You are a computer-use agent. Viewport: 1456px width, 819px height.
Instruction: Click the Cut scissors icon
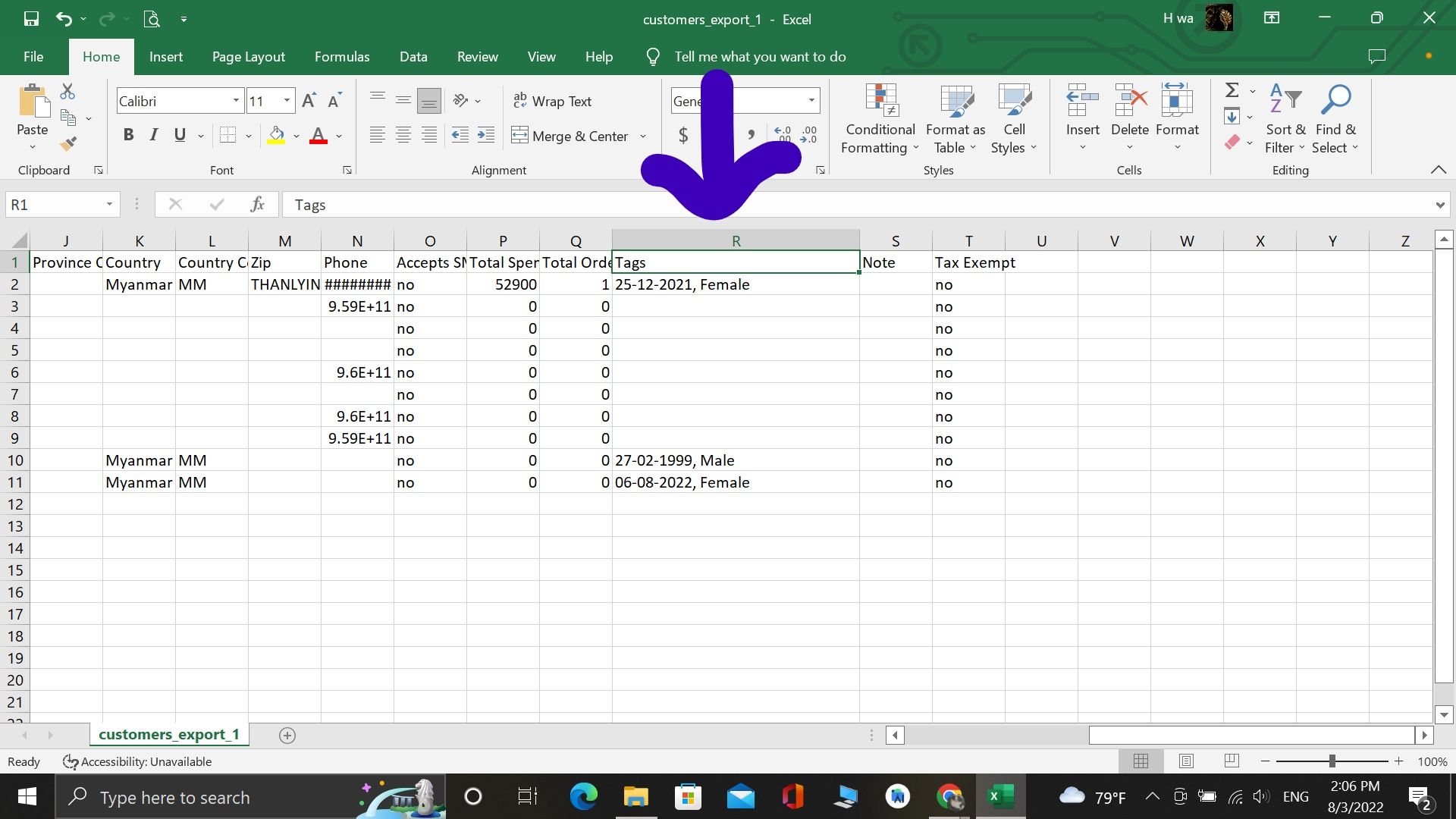pos(67,92)
